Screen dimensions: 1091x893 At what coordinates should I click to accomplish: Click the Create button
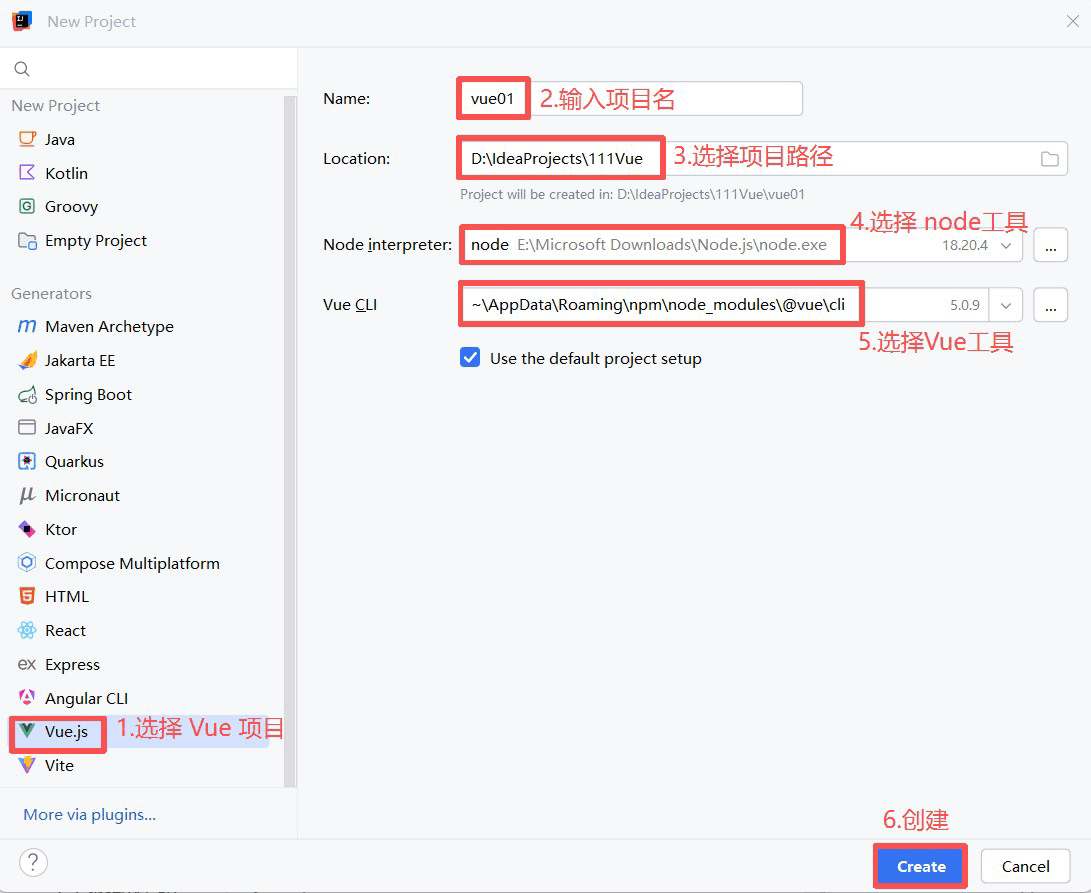tap(921, 867)
